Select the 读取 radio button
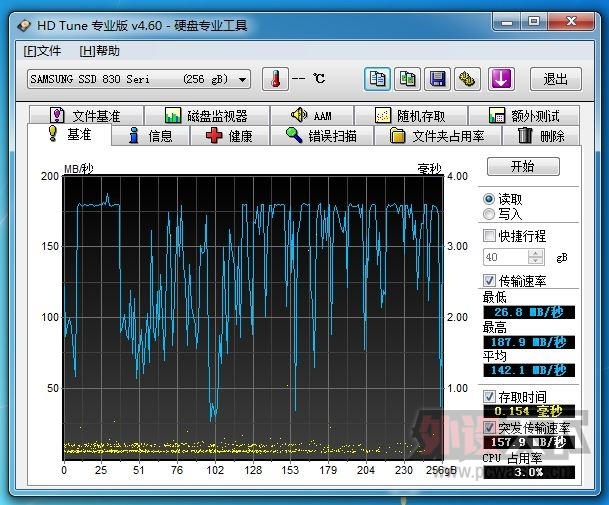The image size is (609, 505). (x=489, y=199)
